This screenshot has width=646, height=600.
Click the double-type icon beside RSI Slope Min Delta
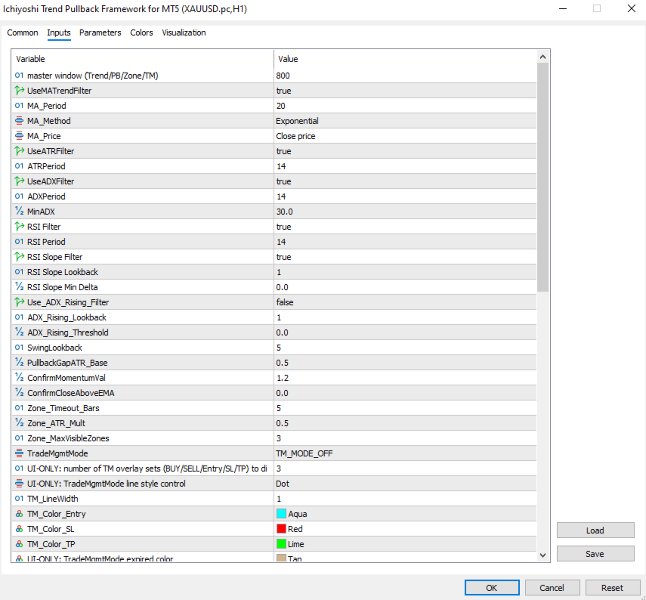(x=19, y=287)
